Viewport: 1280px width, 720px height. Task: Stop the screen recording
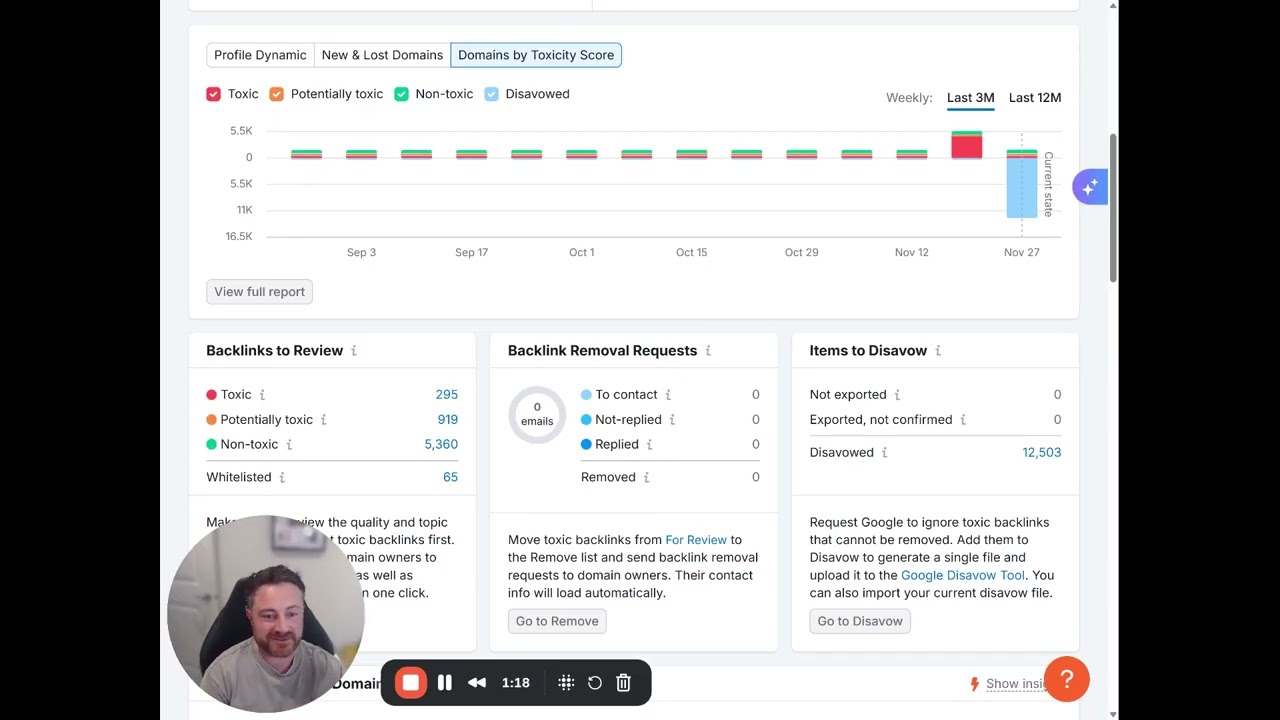coord(410,683)
